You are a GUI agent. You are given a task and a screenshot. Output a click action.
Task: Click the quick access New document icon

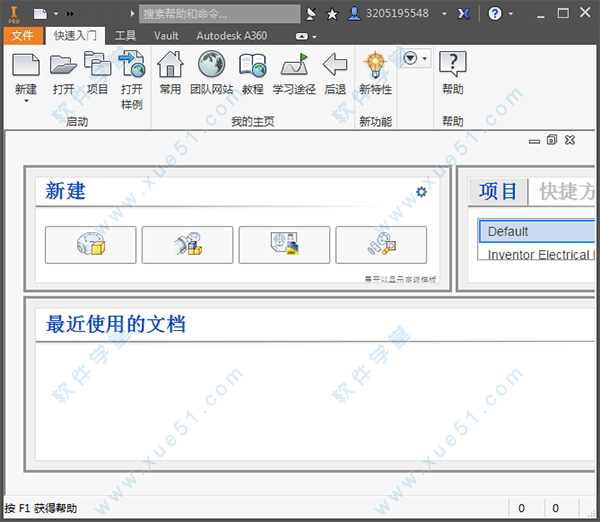coord(40,14)
